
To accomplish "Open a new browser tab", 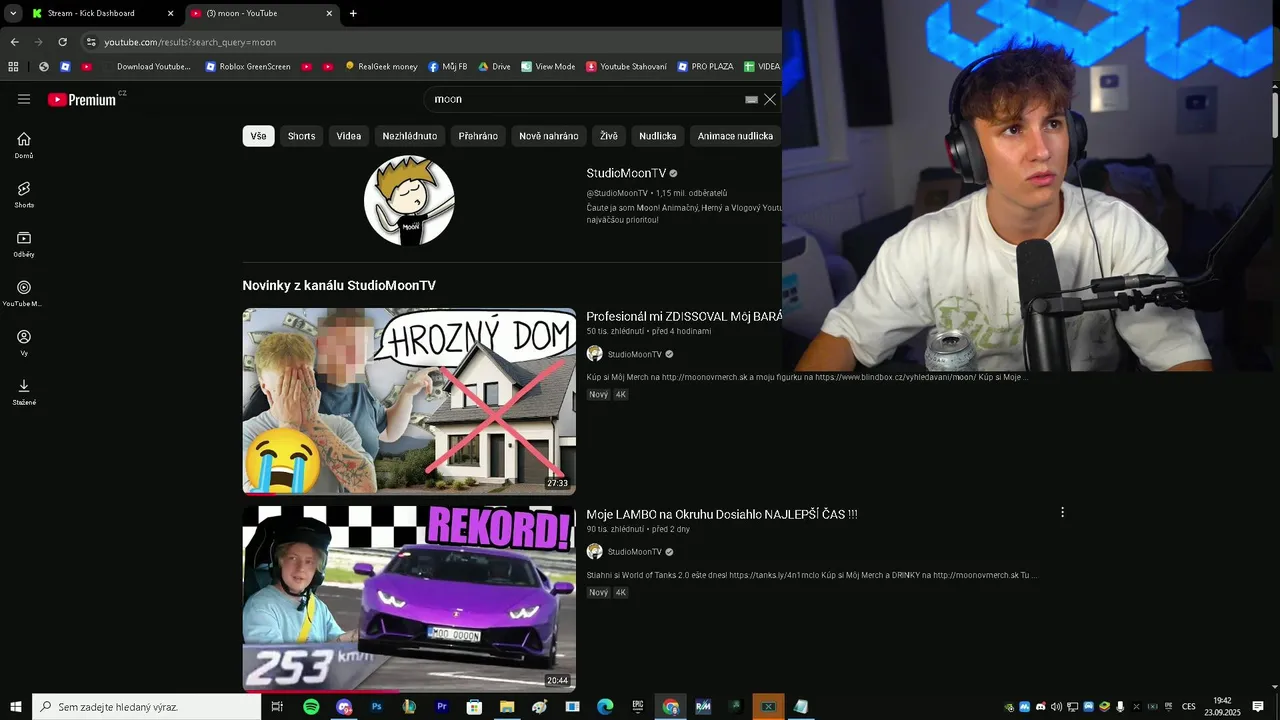I will [353, 13].
